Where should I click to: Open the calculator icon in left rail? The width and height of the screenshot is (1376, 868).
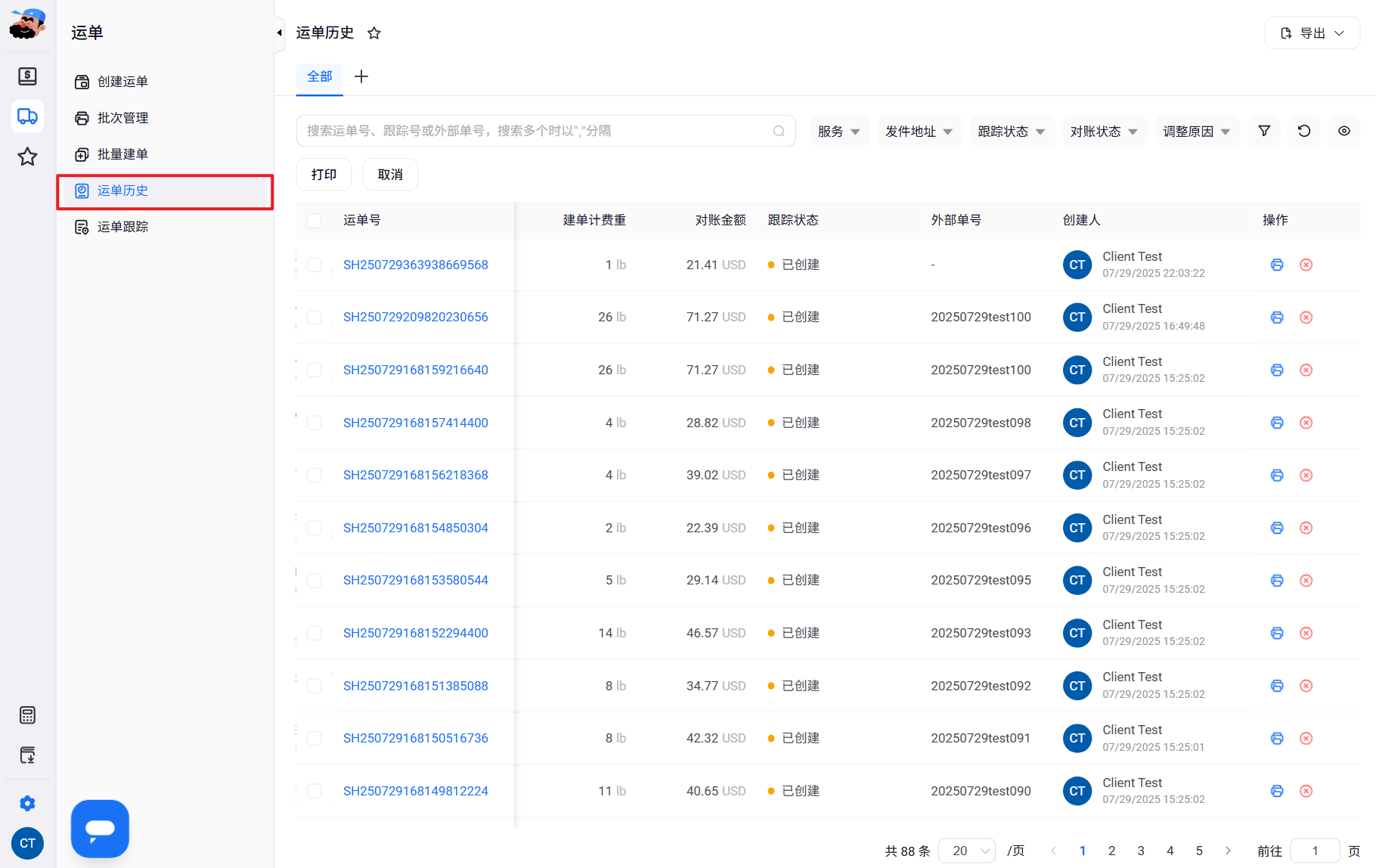point(28,715)
